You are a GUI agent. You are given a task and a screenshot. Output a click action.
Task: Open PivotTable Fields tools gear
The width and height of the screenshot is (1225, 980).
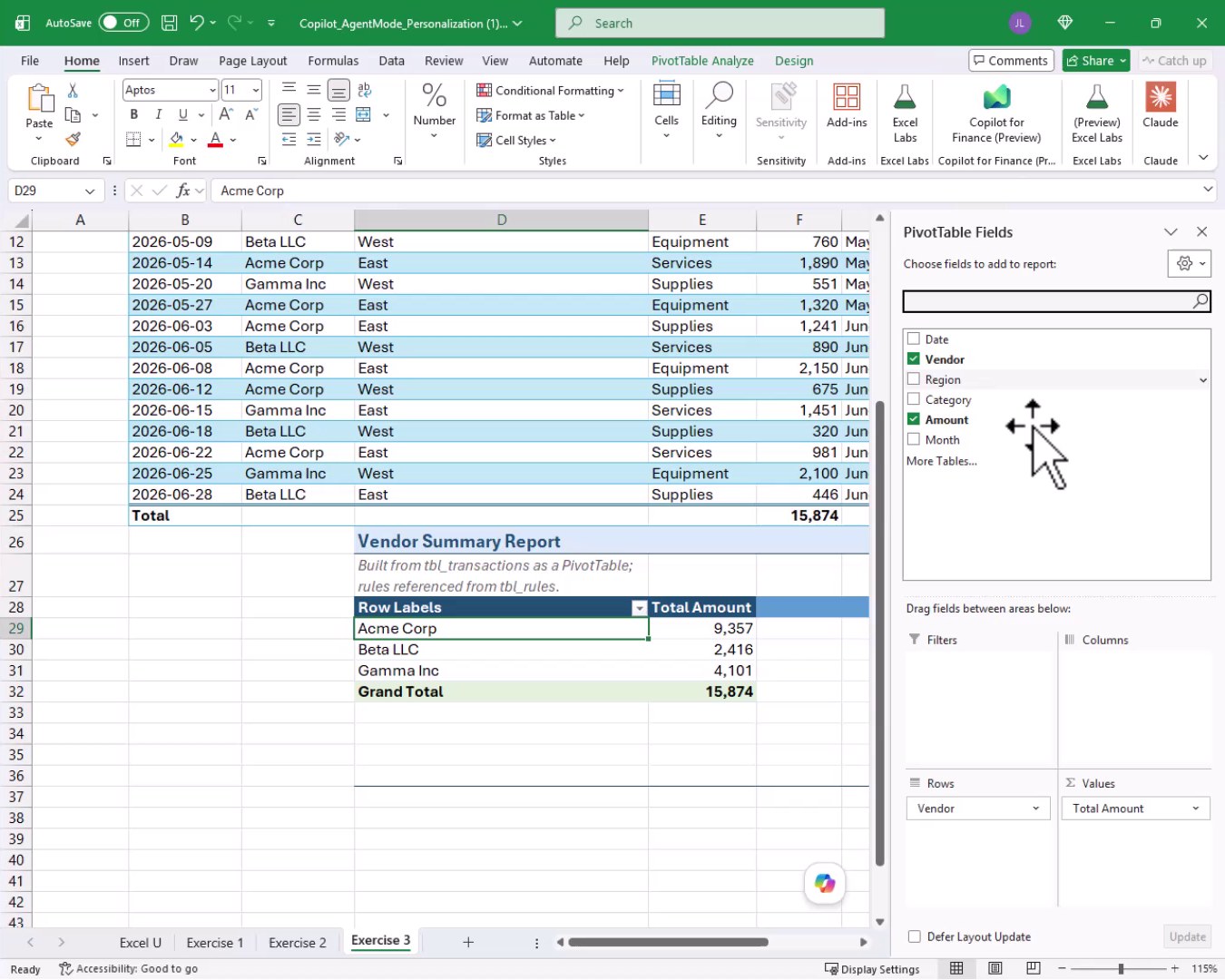click(x=1190, y=263)
